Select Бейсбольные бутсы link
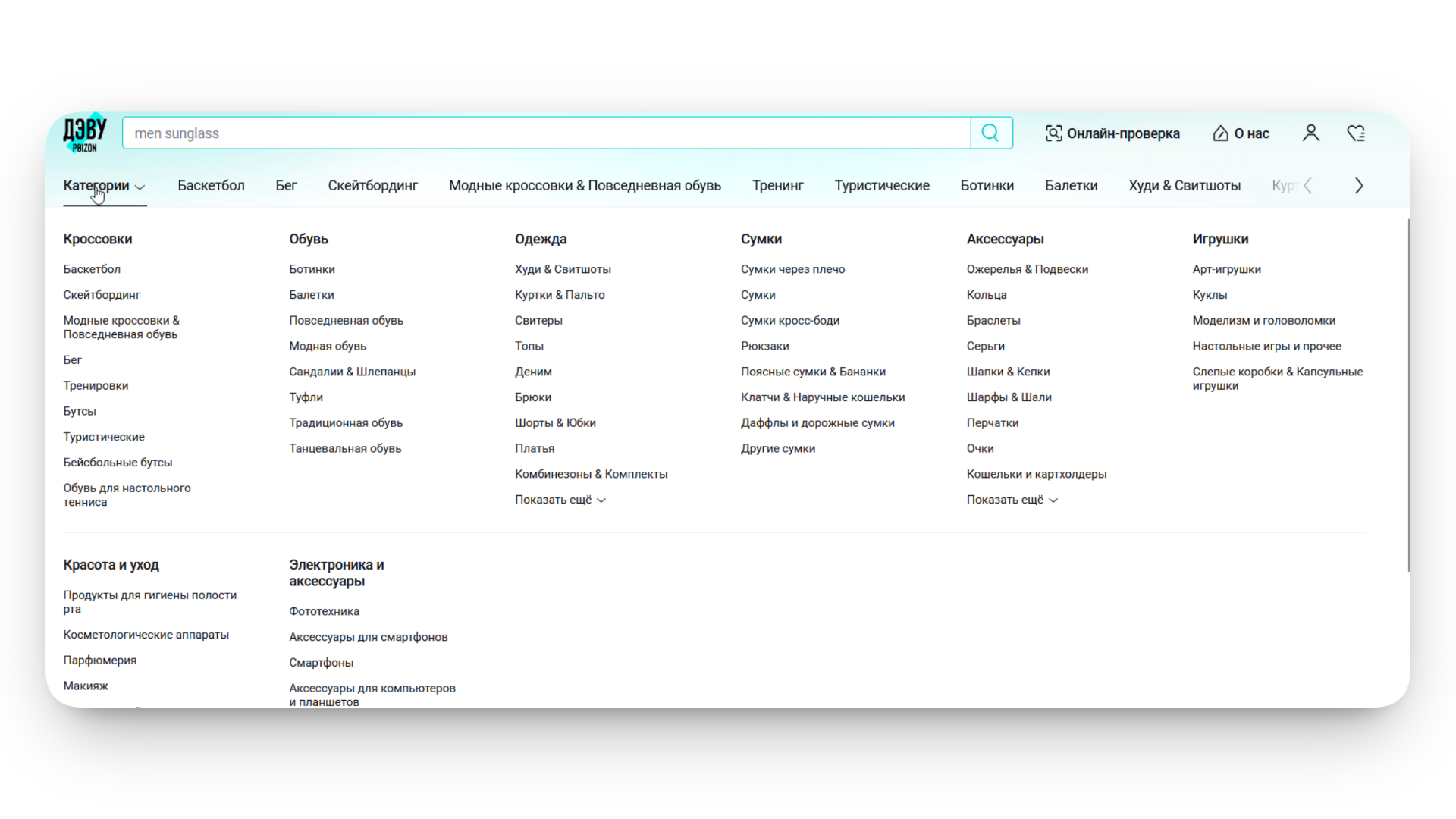This screenshot has height=819, width=1456. pos(118,463)
